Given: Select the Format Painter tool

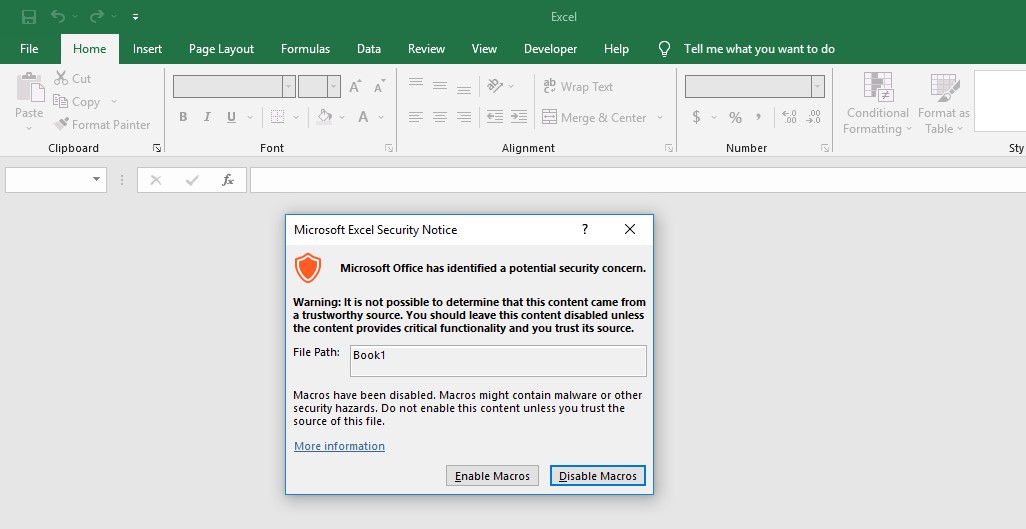Looking at the screenshot, I should click(x=101, y=124).
